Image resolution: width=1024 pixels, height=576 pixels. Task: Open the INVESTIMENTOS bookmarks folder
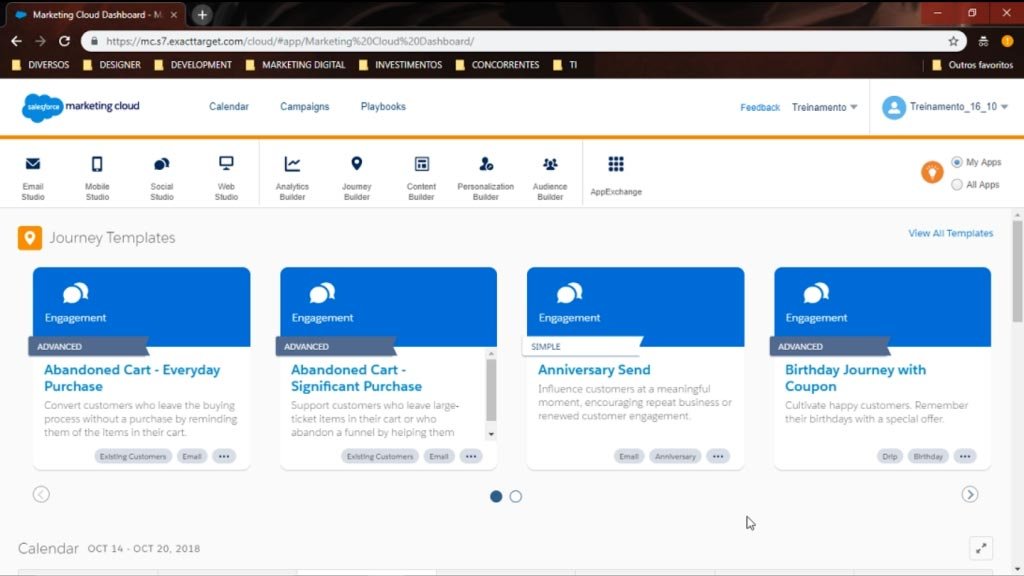[x=401, y=65]
